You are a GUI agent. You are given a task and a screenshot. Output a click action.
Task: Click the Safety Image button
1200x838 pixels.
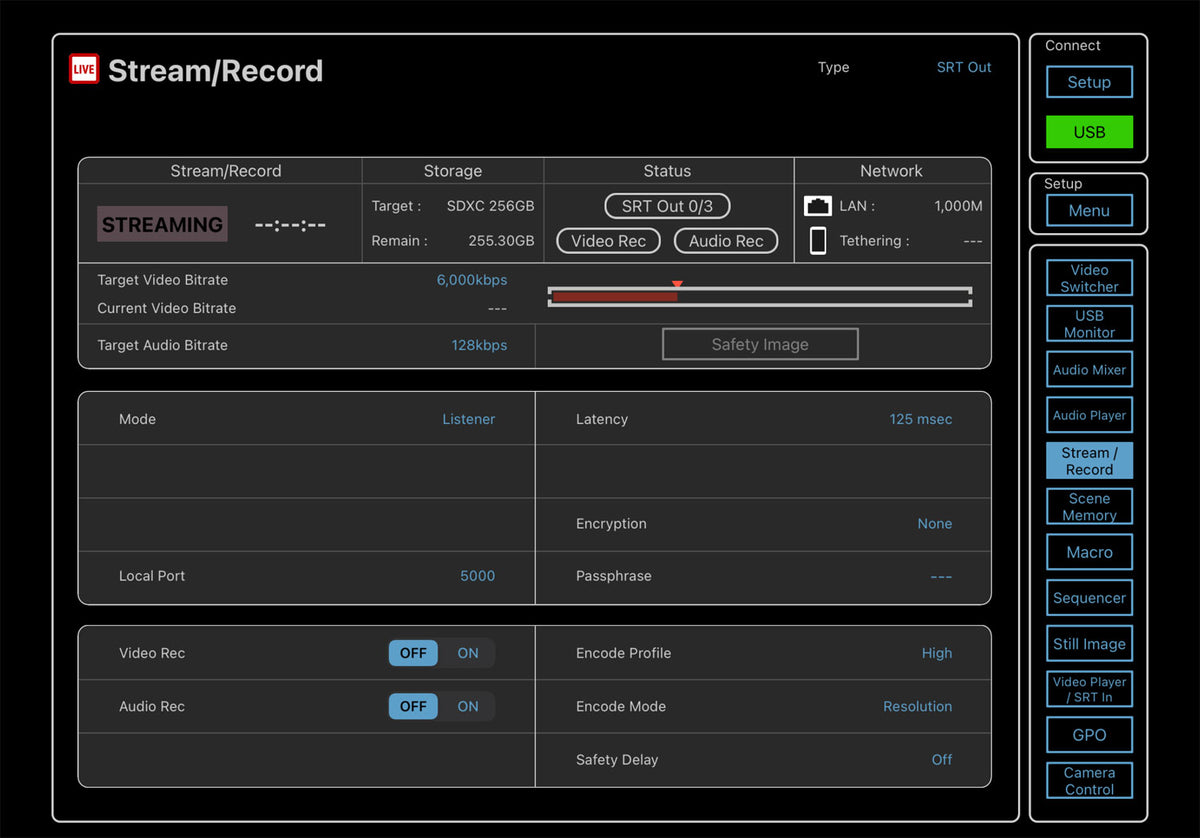pyautogui.click(x=760, y=344)
